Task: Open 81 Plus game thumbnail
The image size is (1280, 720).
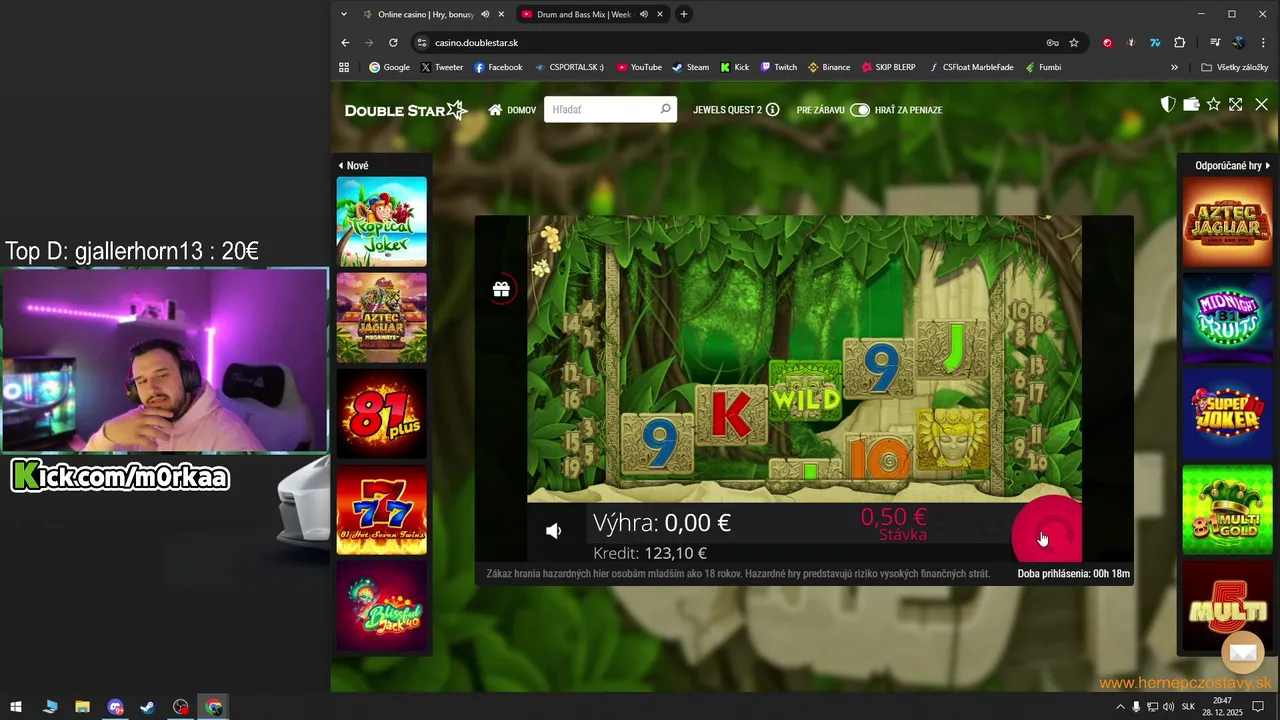Action: pos(381,414)
